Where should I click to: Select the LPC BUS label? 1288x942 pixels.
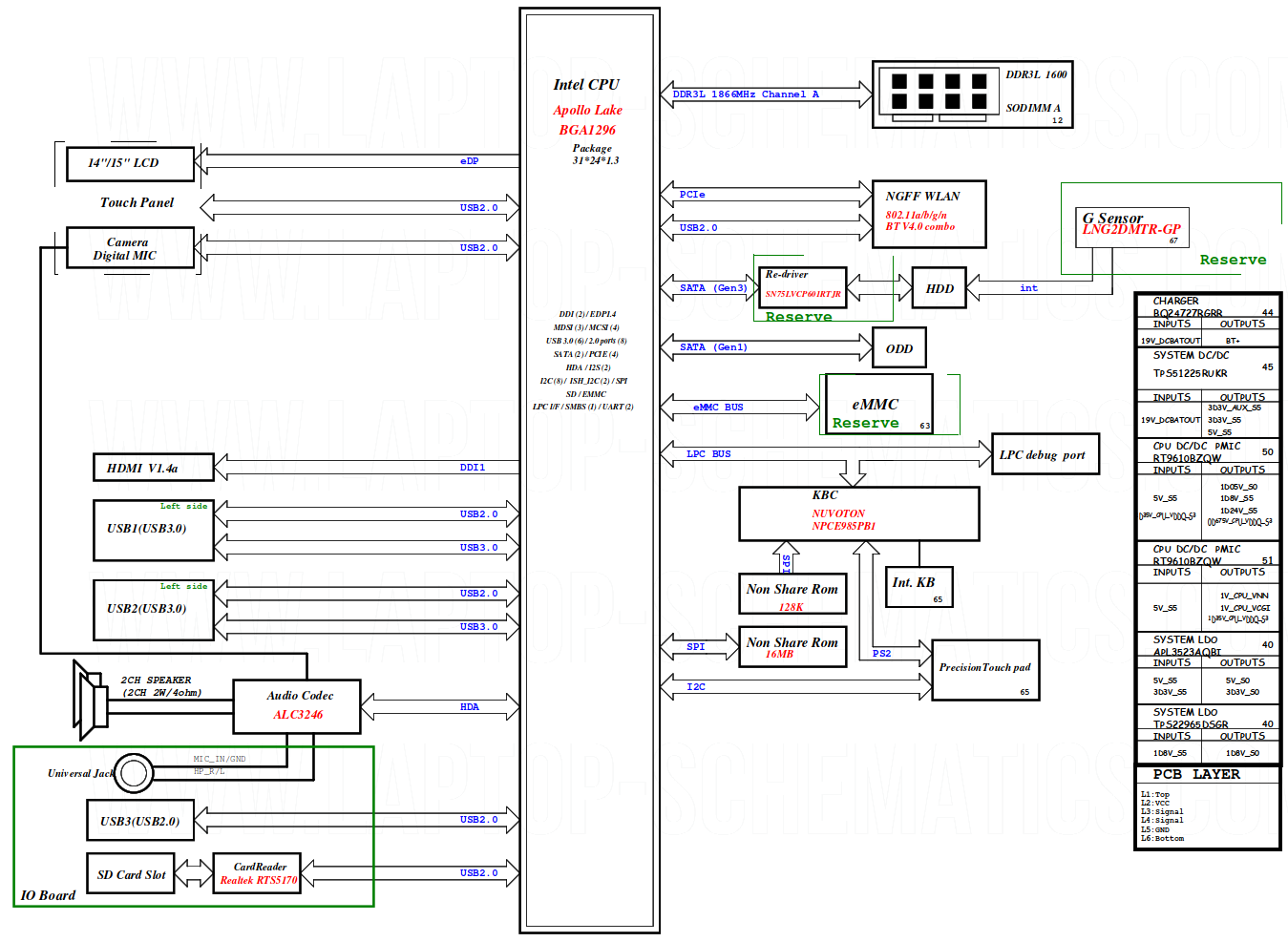tap(708, 454)
